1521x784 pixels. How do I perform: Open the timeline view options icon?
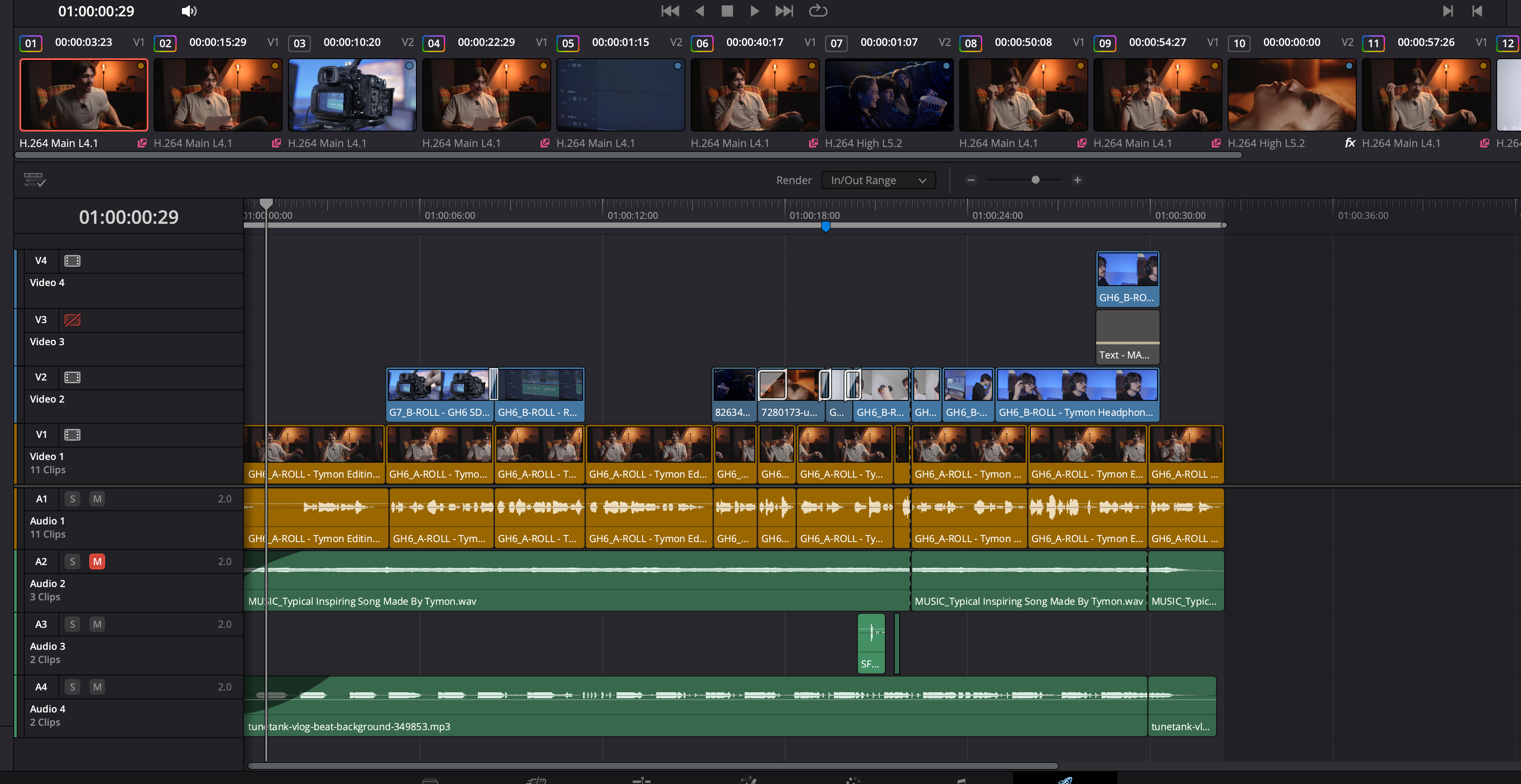coord(34,180)
